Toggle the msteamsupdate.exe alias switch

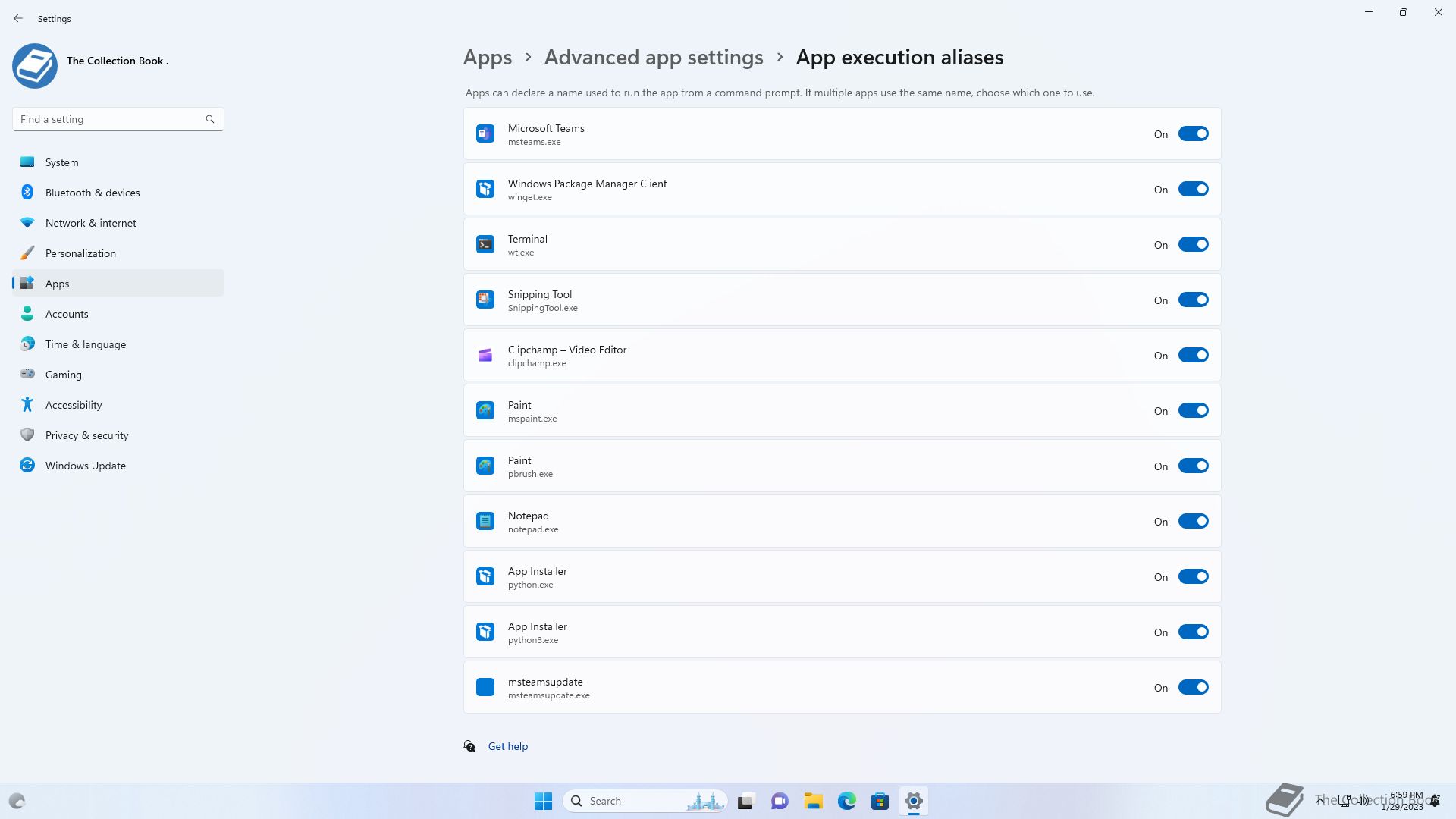(1193, 687)
